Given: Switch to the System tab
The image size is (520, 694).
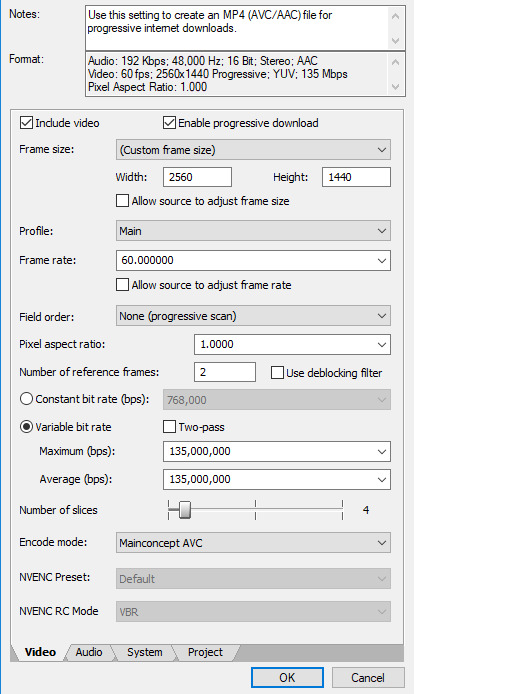Looking at the screenshot, I should pyautogui.click(x=144, y=652).
